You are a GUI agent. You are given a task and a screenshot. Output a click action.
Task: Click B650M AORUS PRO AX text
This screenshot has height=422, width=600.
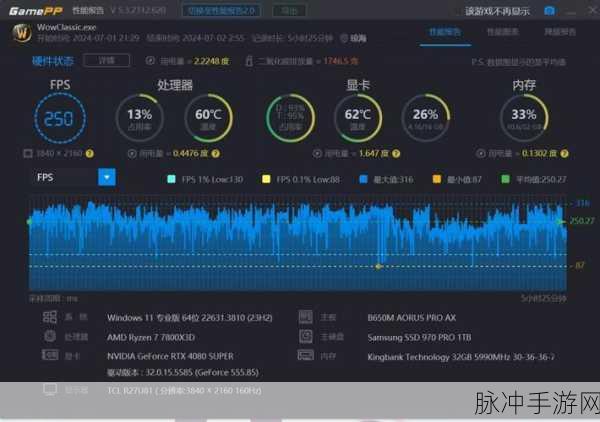click(412, 318)
